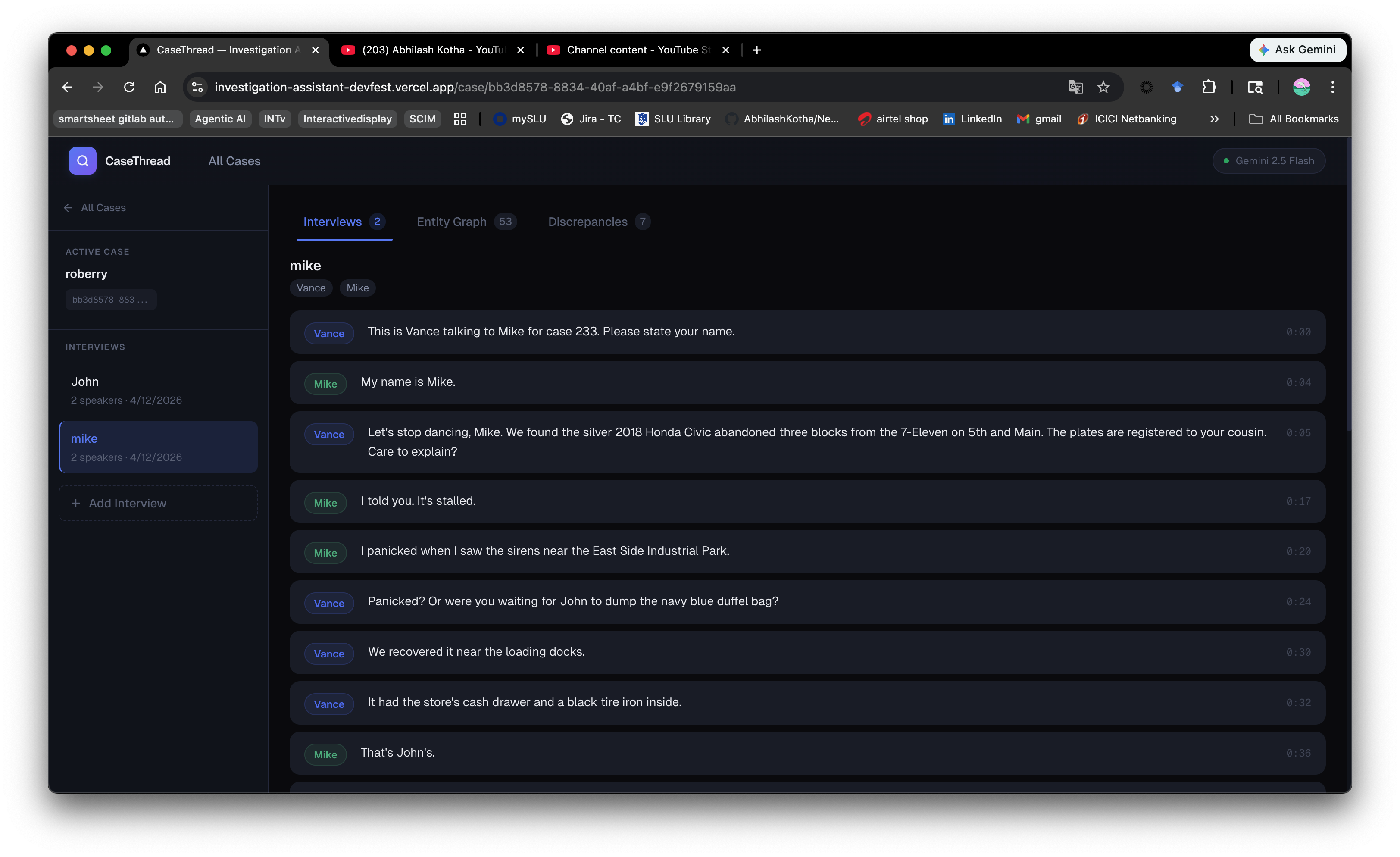
Task: Open Chrome three-dot menu
Action: pos(1332,87)
